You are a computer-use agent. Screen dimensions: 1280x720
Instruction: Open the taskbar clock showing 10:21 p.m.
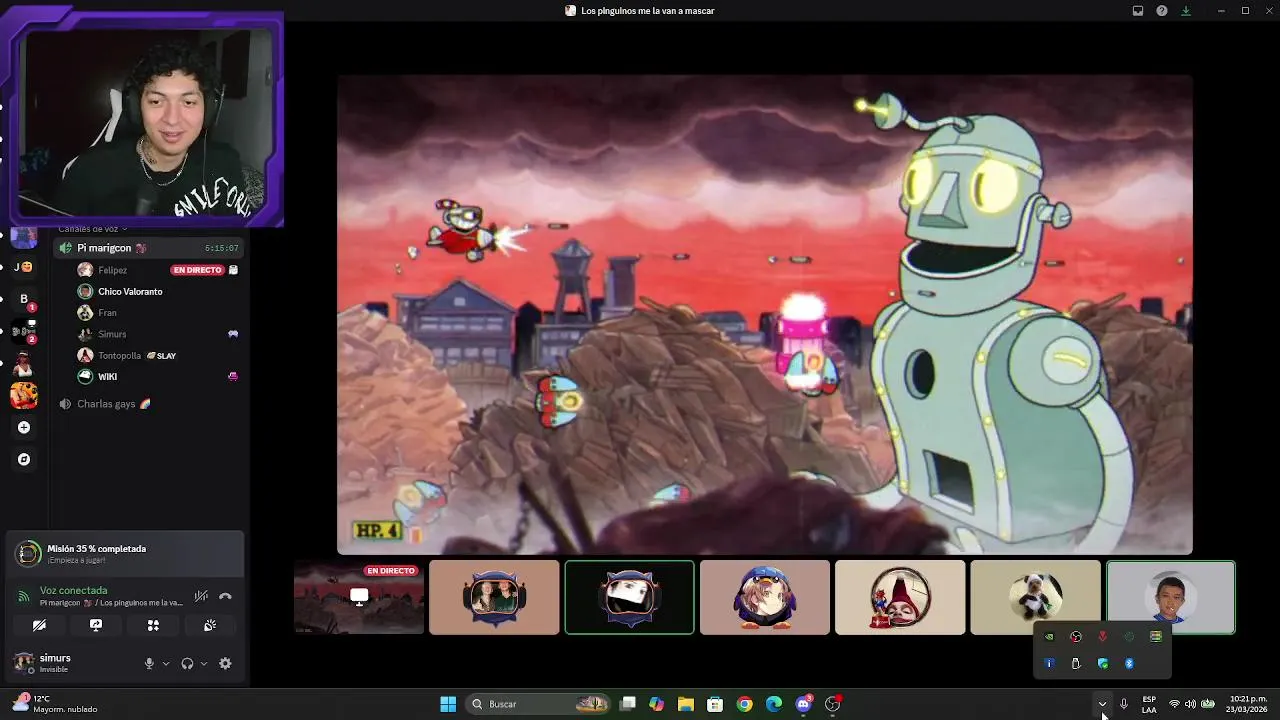click(1248, 704)
